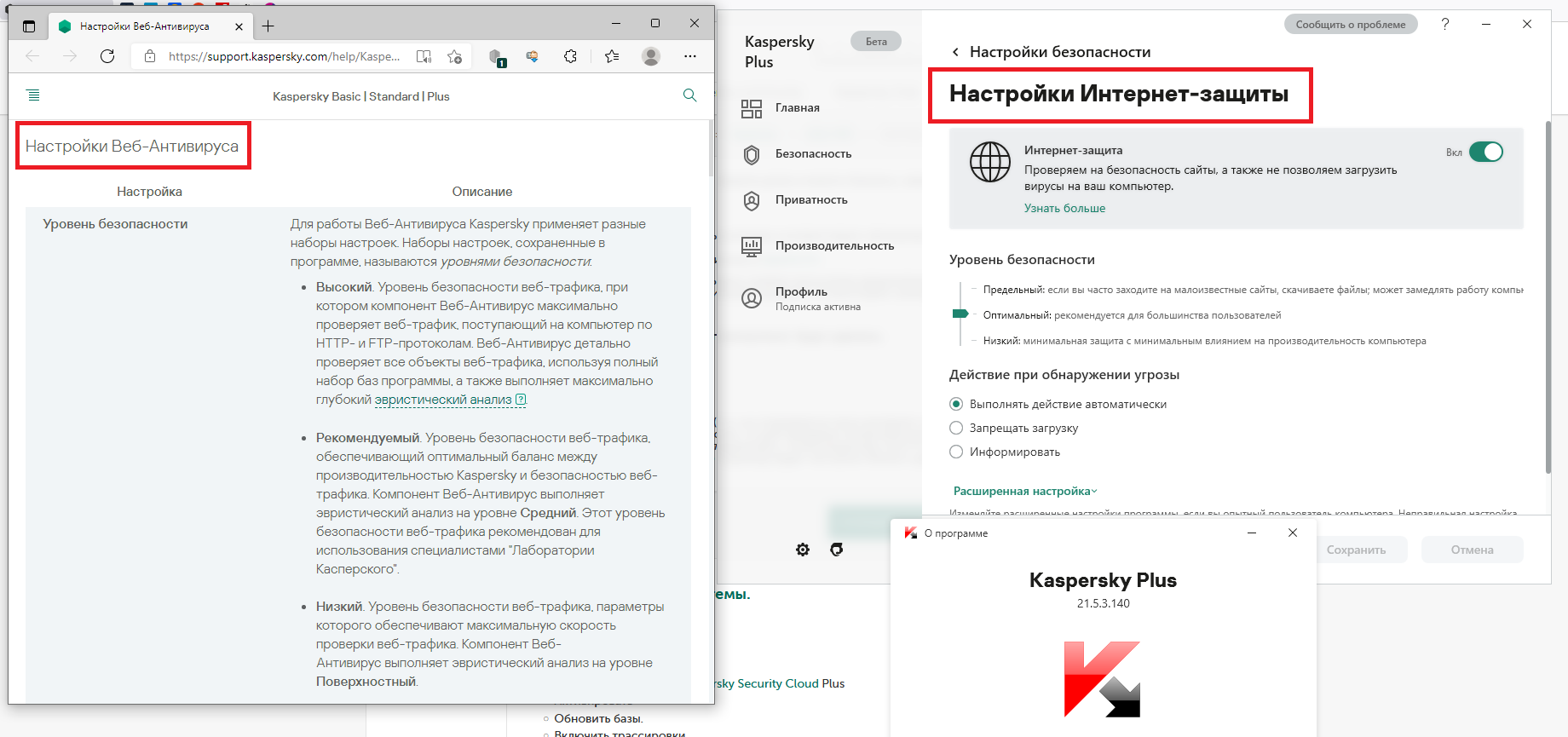Click the Оптимальный security level marker
This screenshot has height=737, width=1568.
960,314
